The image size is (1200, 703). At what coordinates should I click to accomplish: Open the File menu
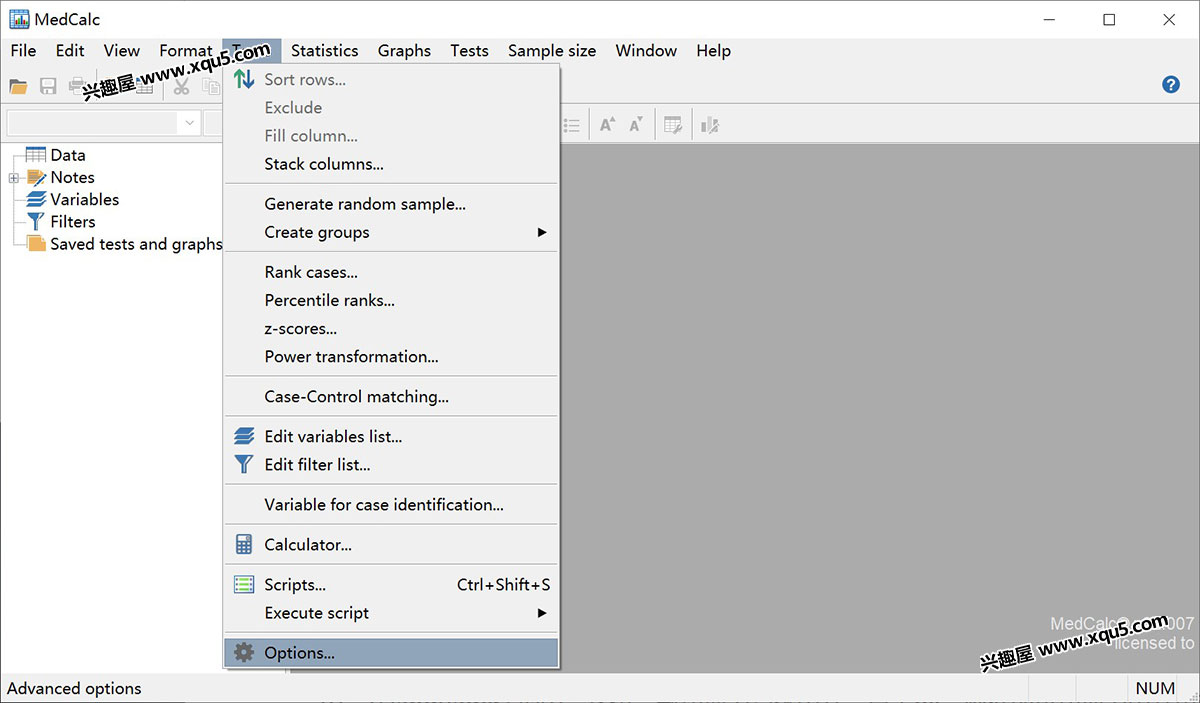(x=23, y=51)
